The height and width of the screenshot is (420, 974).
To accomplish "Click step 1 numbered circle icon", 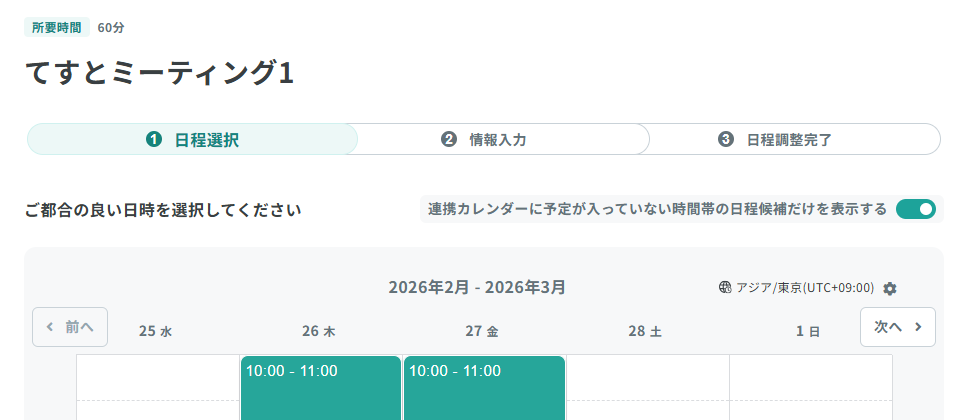I will (x=154, y=140).
